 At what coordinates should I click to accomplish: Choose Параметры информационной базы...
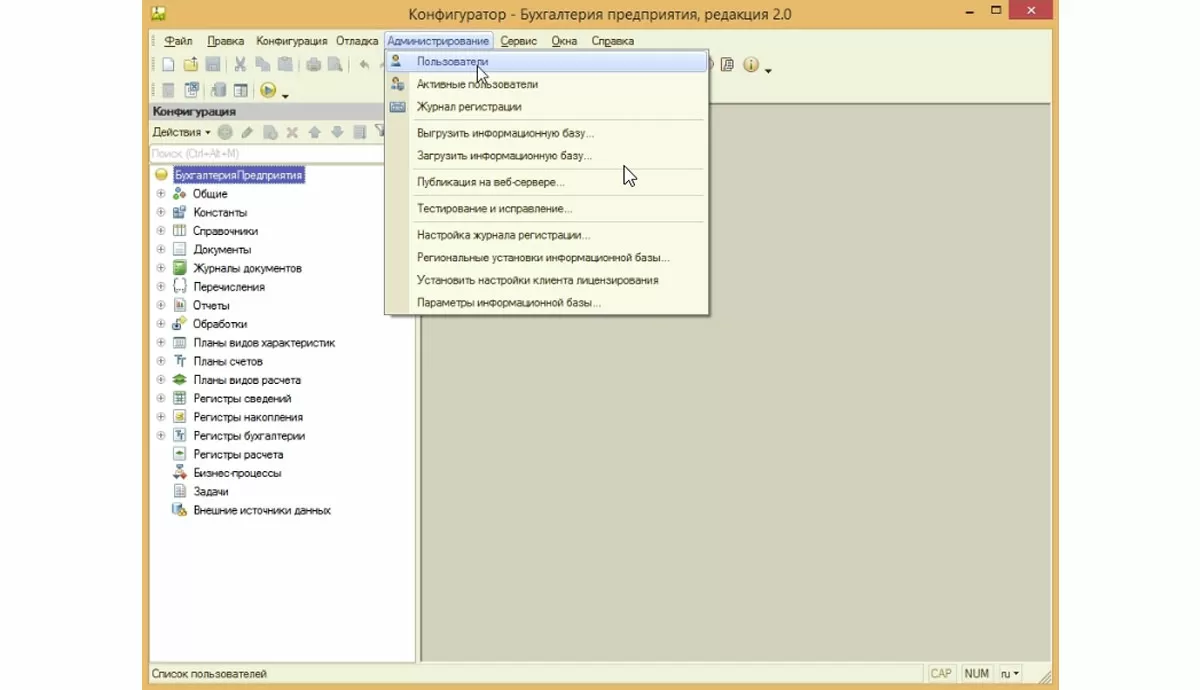pos(547,303)
